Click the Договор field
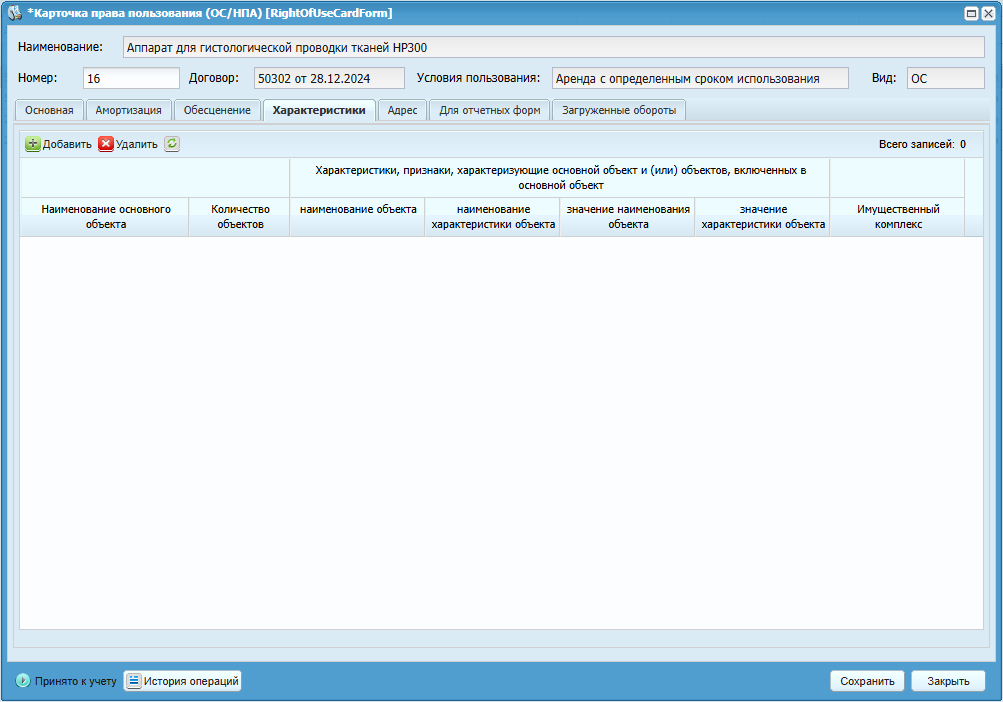 (328, 79)
